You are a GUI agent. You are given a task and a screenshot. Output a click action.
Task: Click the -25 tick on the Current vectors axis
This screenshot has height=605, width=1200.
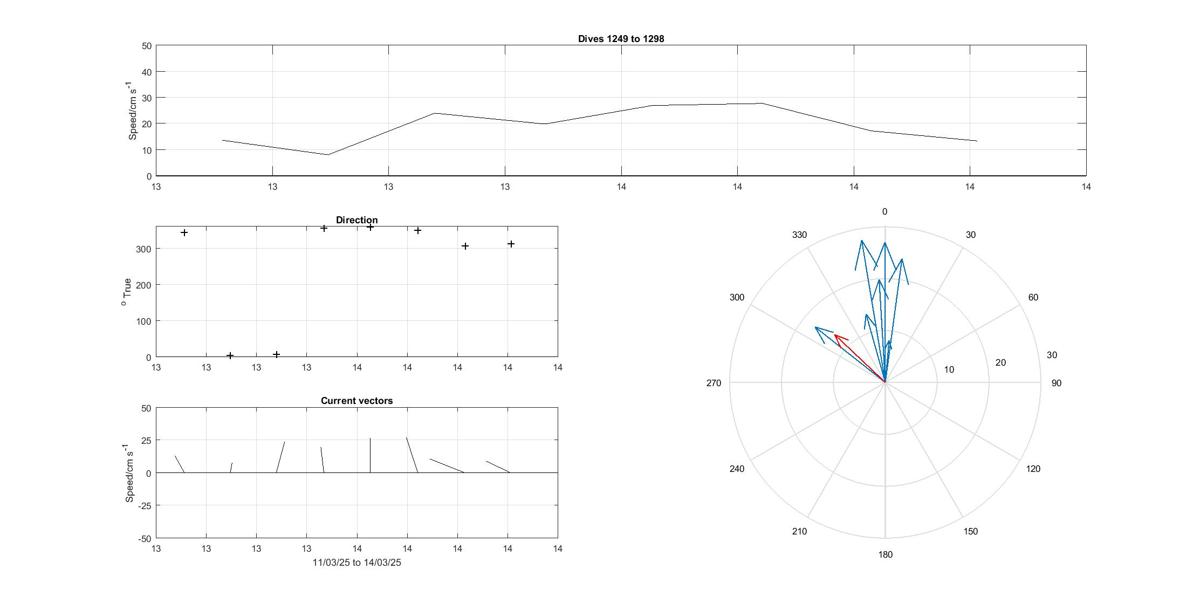coord(144,506)
